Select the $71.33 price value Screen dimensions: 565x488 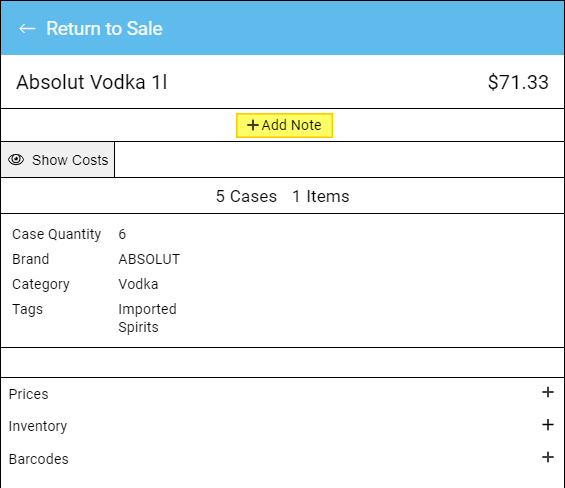pos(518,82)
